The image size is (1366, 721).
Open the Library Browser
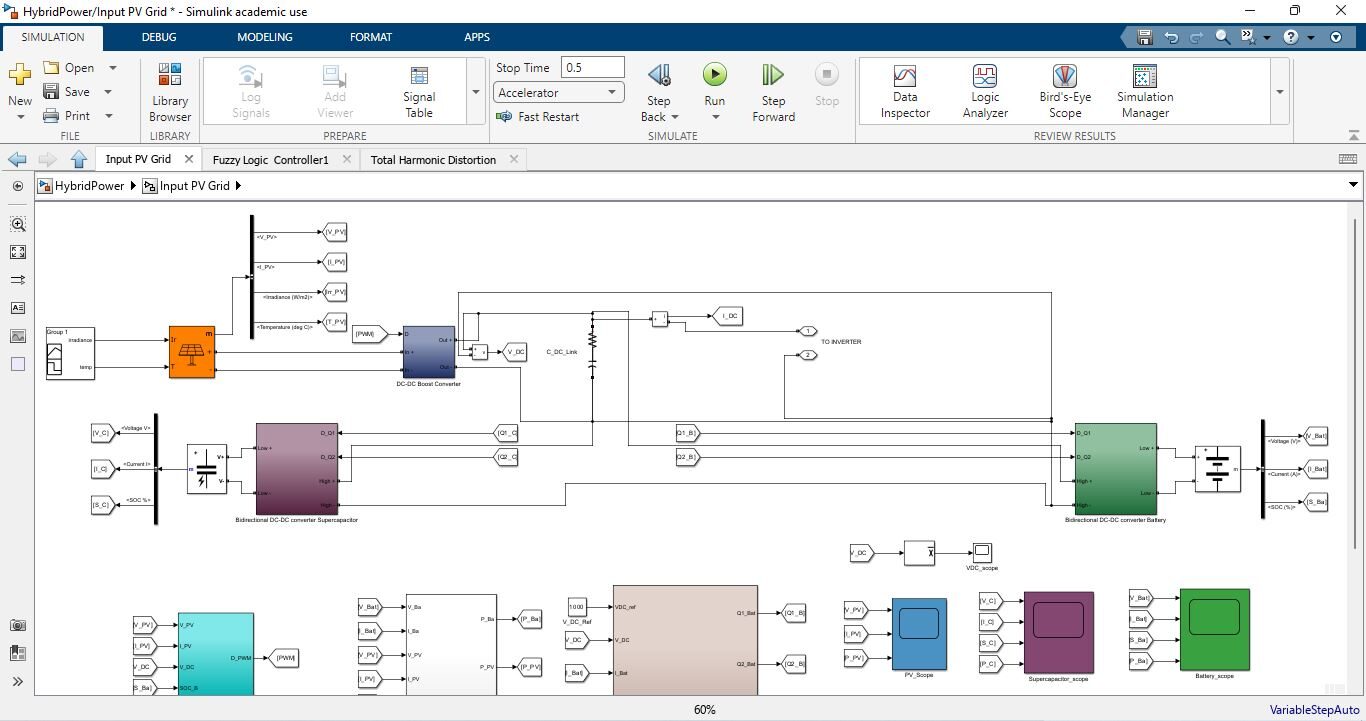[x=170, y=92]
